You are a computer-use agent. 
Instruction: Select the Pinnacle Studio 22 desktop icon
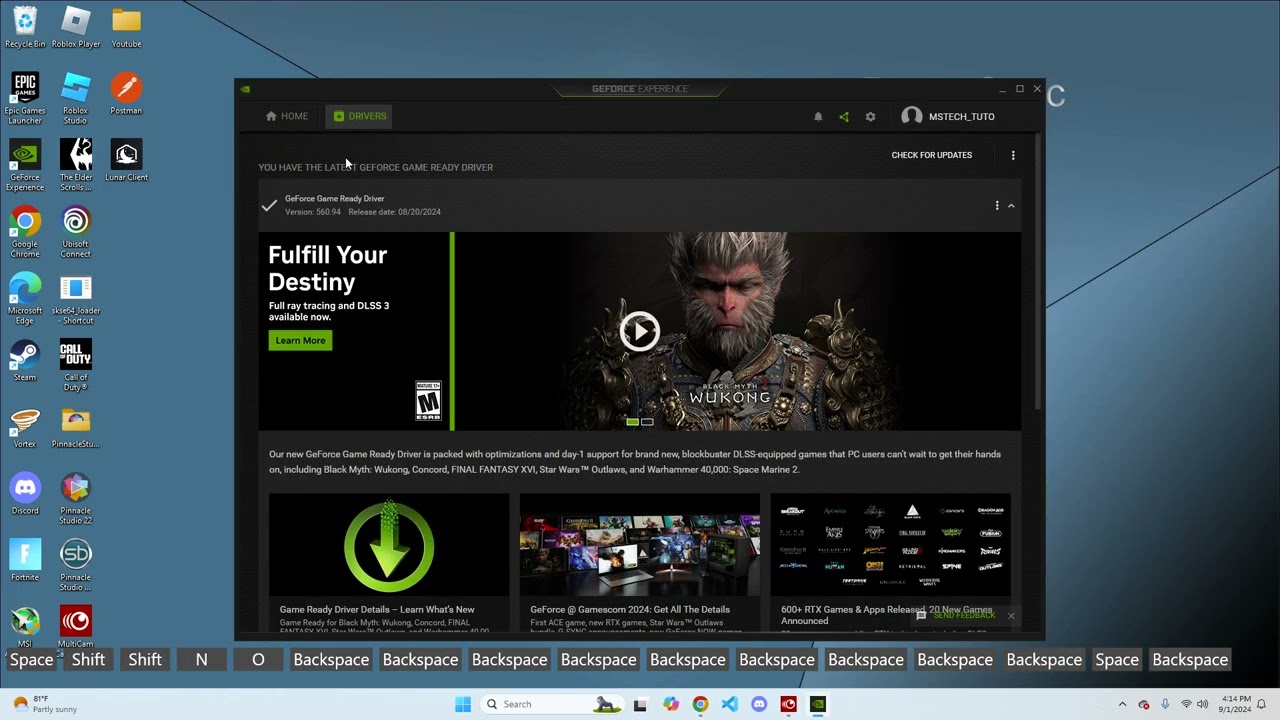tap(76, 499)
